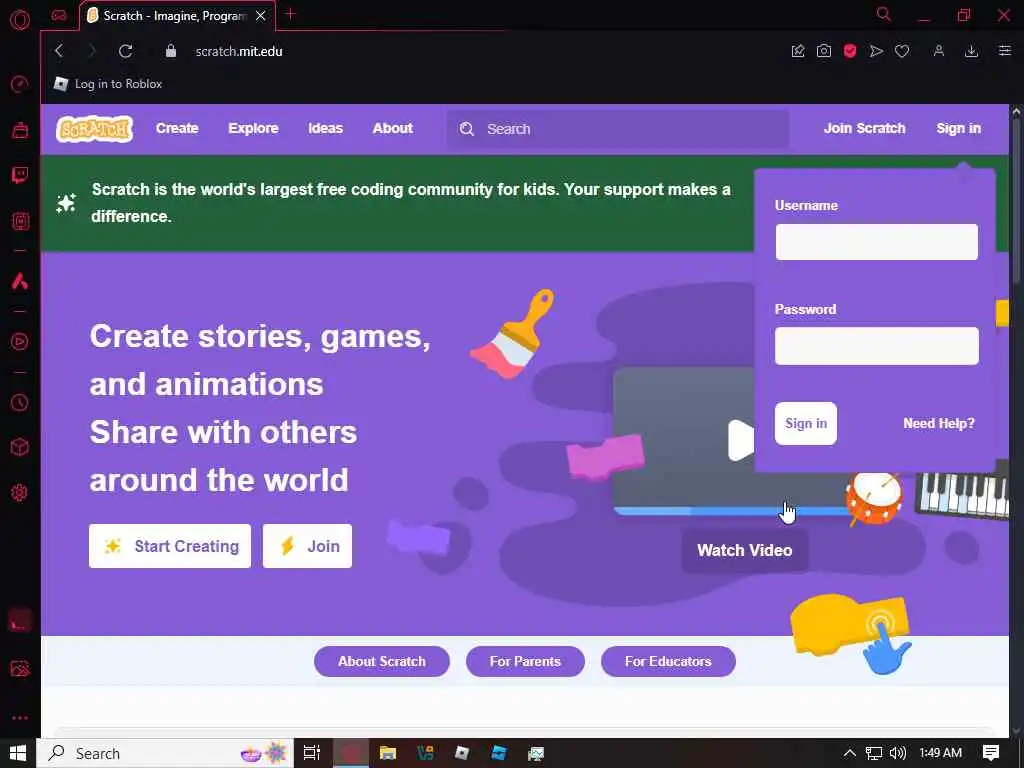Open the three-dots sidebar setup
The height and width of the screenshot is (768, 1024).
pos(20,718)
